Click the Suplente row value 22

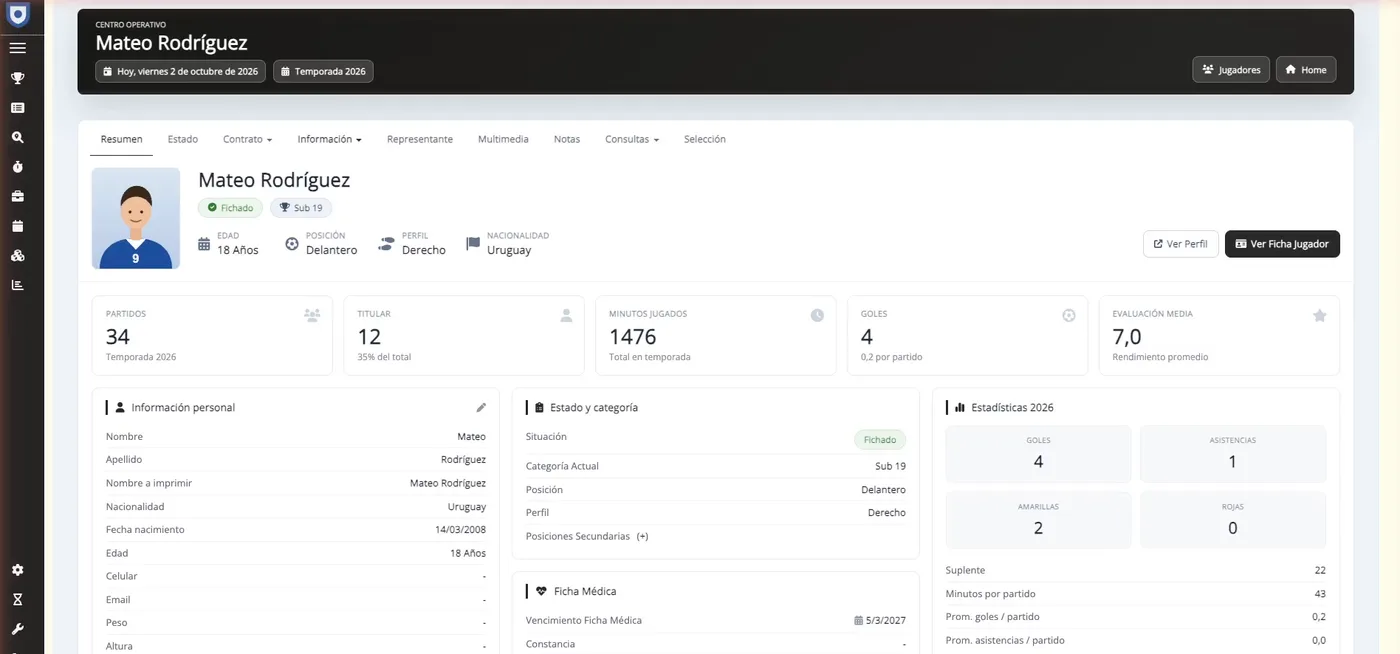click(x=1320, y=570)
